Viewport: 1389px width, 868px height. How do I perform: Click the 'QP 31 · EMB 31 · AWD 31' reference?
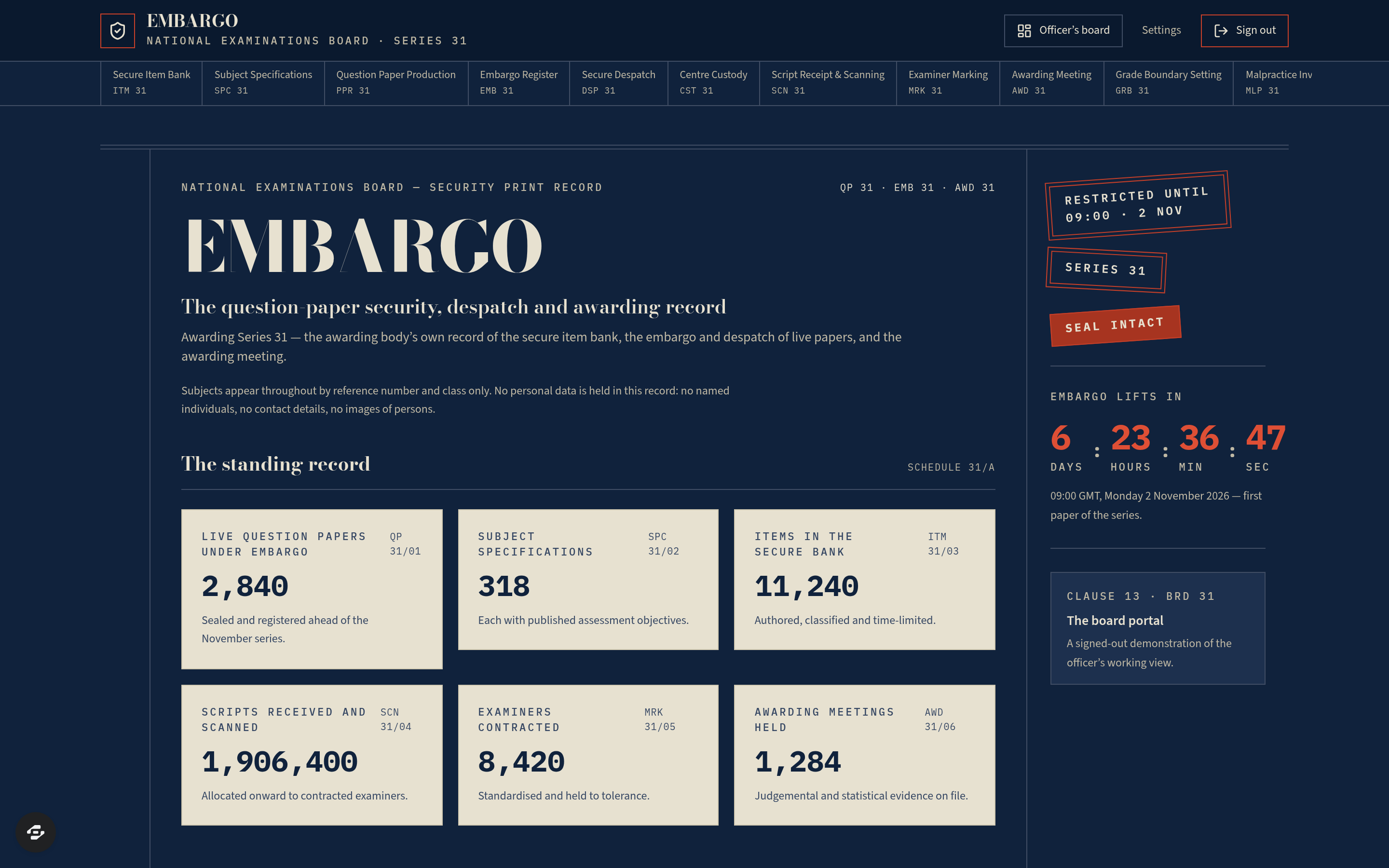coord(917,188)
